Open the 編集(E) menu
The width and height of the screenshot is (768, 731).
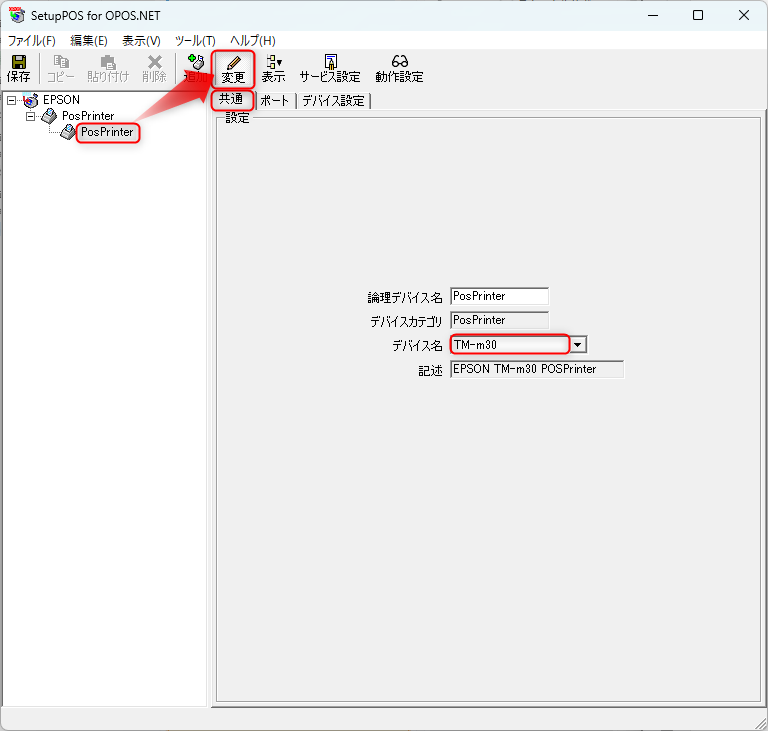(x=89, y=41)
